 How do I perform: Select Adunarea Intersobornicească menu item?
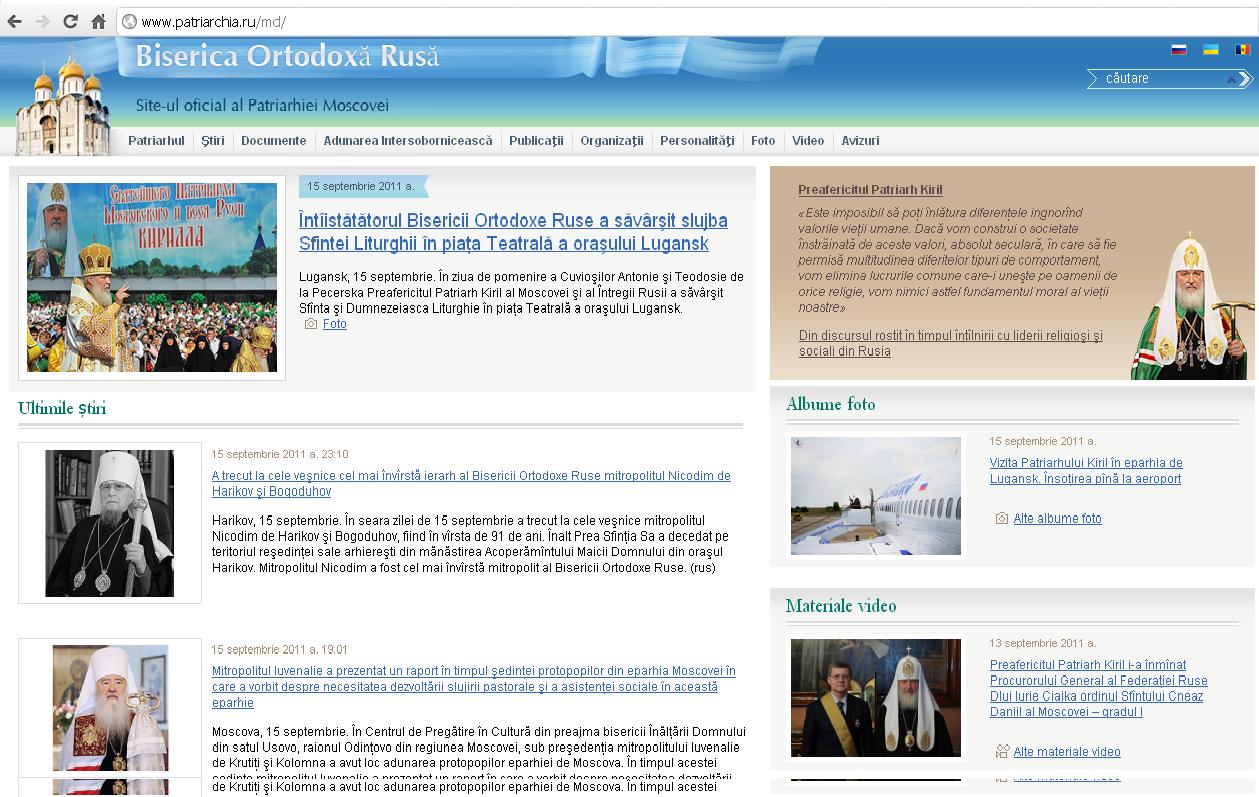click(408, 141)
